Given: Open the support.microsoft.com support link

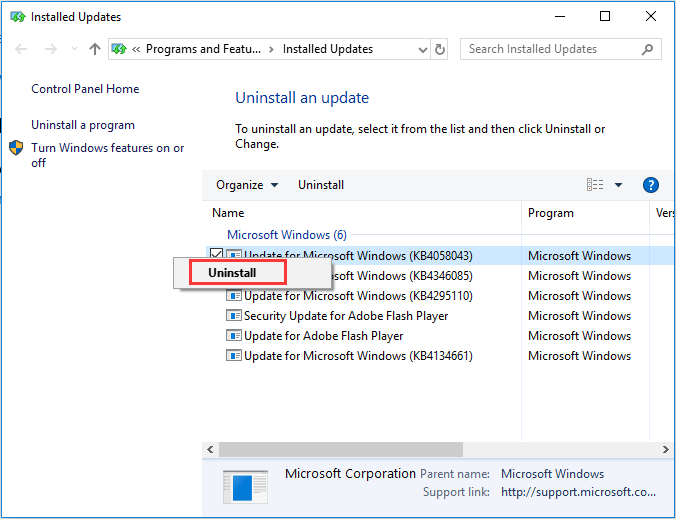Looking at the screenshot, I should coord(578,492).
